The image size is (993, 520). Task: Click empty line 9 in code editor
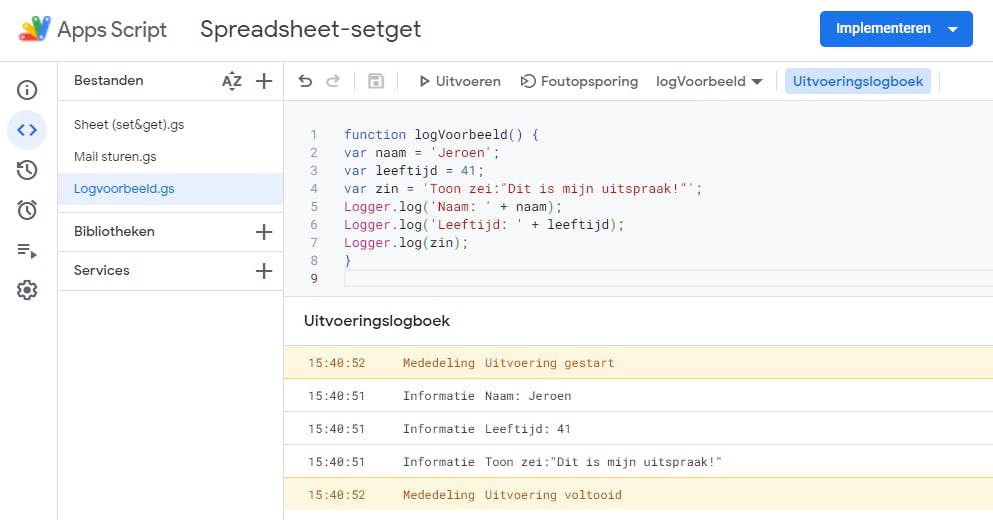click(600, 278)
